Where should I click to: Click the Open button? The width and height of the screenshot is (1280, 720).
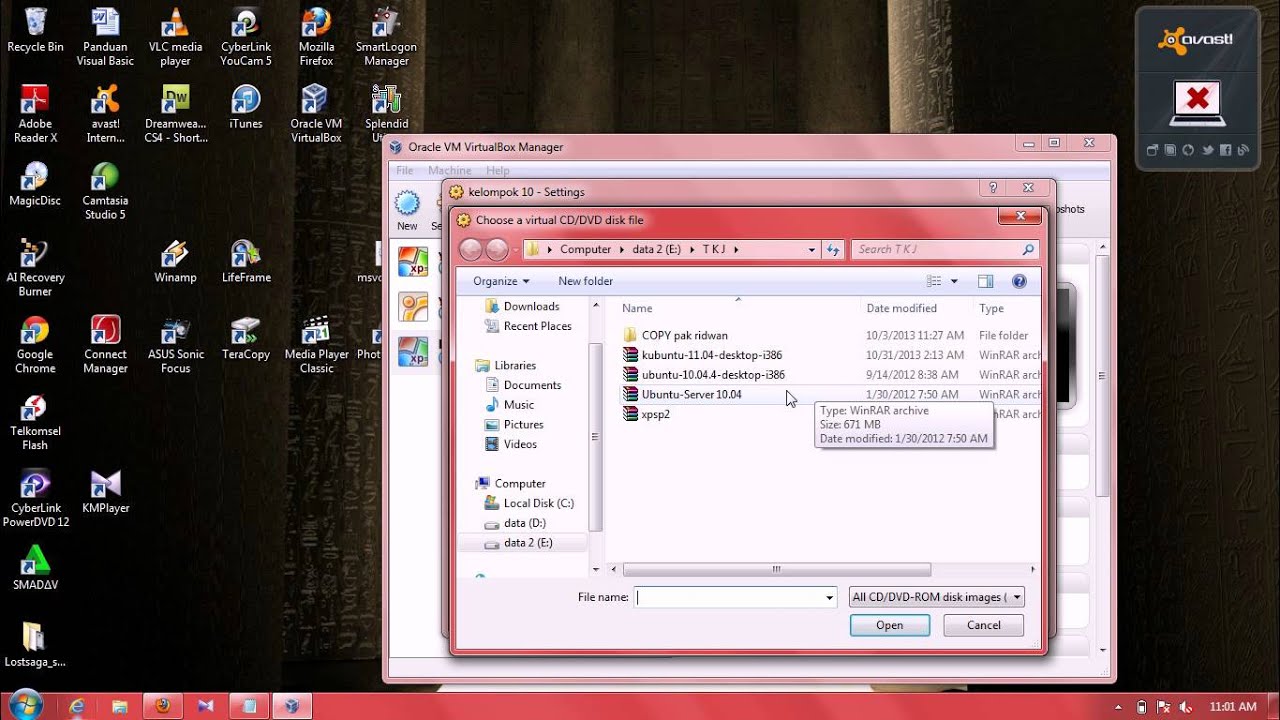889,625
